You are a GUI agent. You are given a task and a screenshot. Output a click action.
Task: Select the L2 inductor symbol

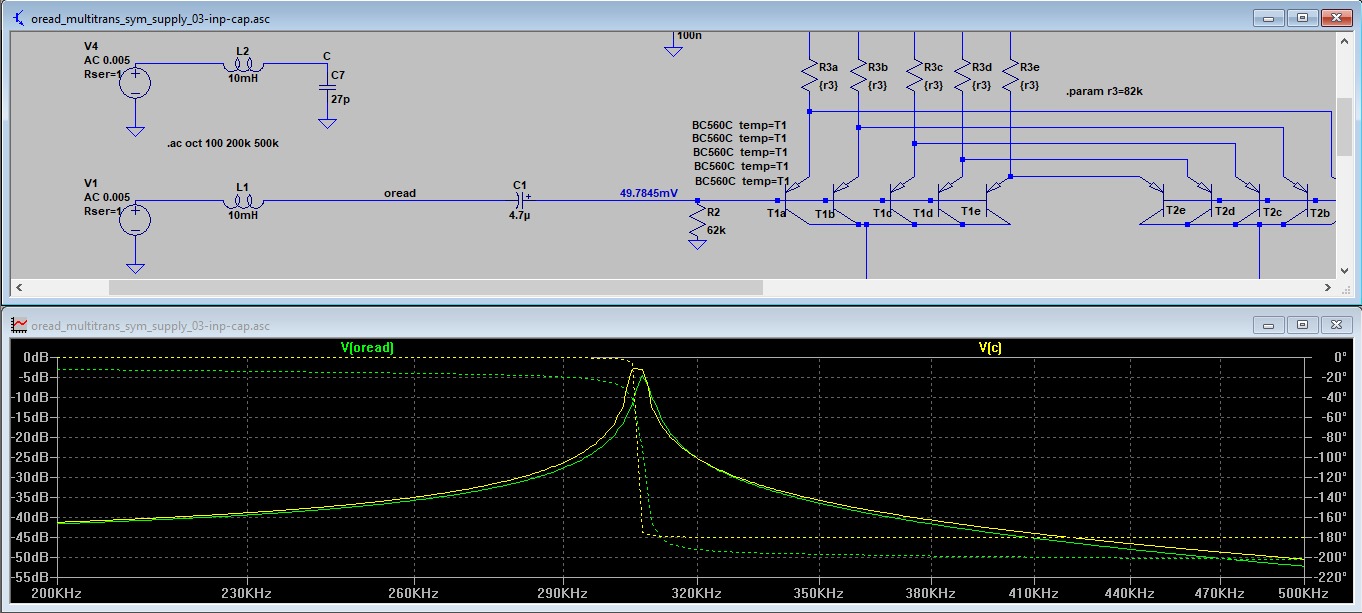tap(243, 64)
